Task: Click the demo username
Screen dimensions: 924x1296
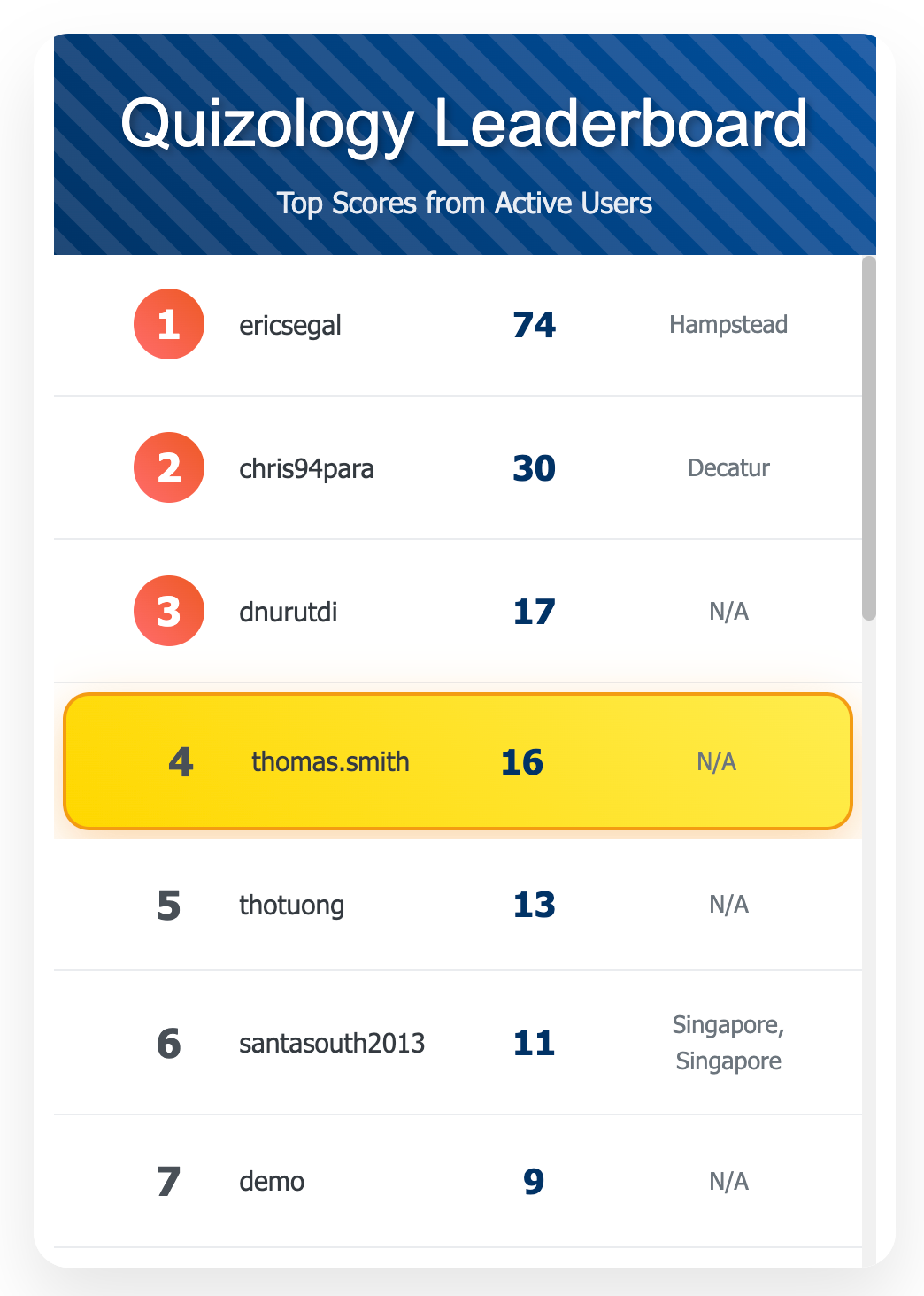Action: click(x=272, y=1182)
